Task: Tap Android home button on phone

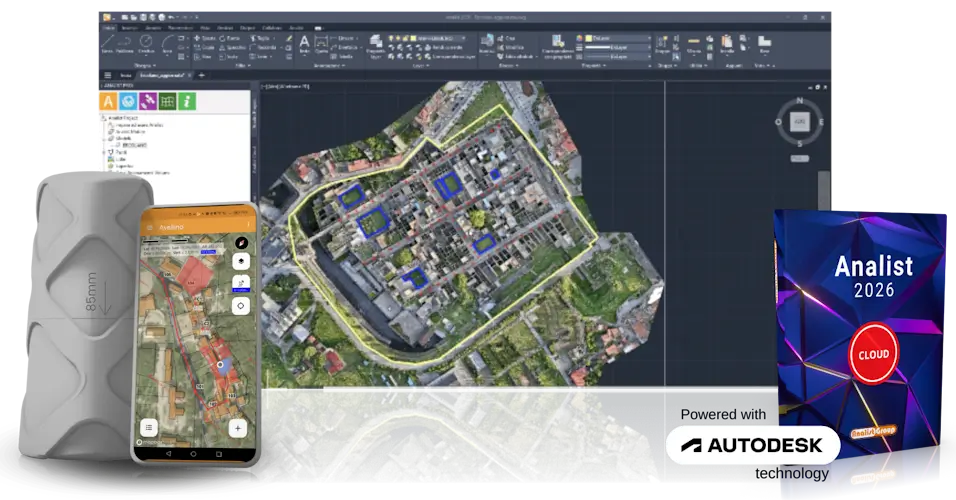Action: (x=193, y=454)
